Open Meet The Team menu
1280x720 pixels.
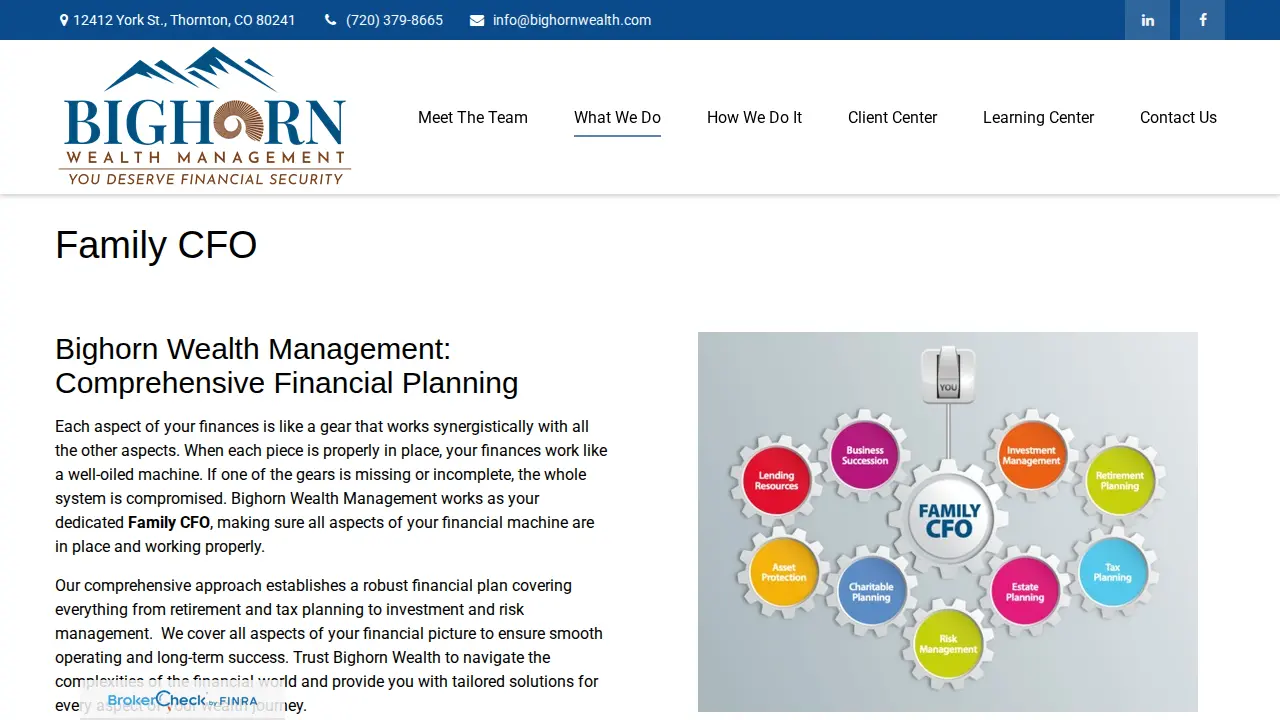click(x=473, y=117)
